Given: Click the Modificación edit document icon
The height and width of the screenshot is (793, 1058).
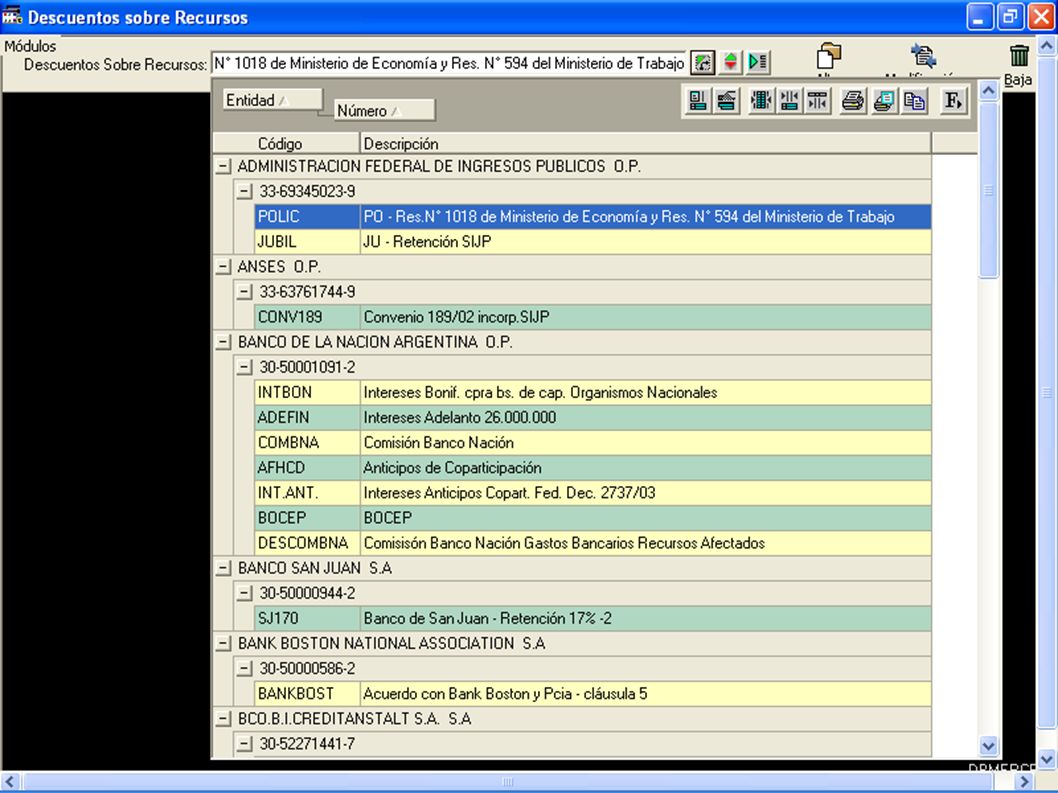Looking at the screenshot, I should [x=922, y=57].
